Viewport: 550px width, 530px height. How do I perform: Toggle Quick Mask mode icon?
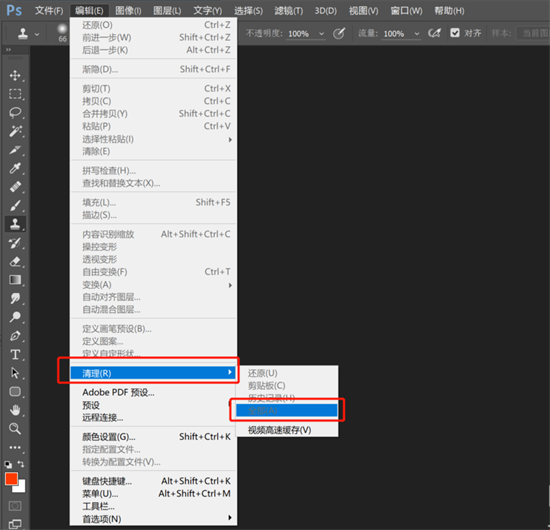coord(15,506)
